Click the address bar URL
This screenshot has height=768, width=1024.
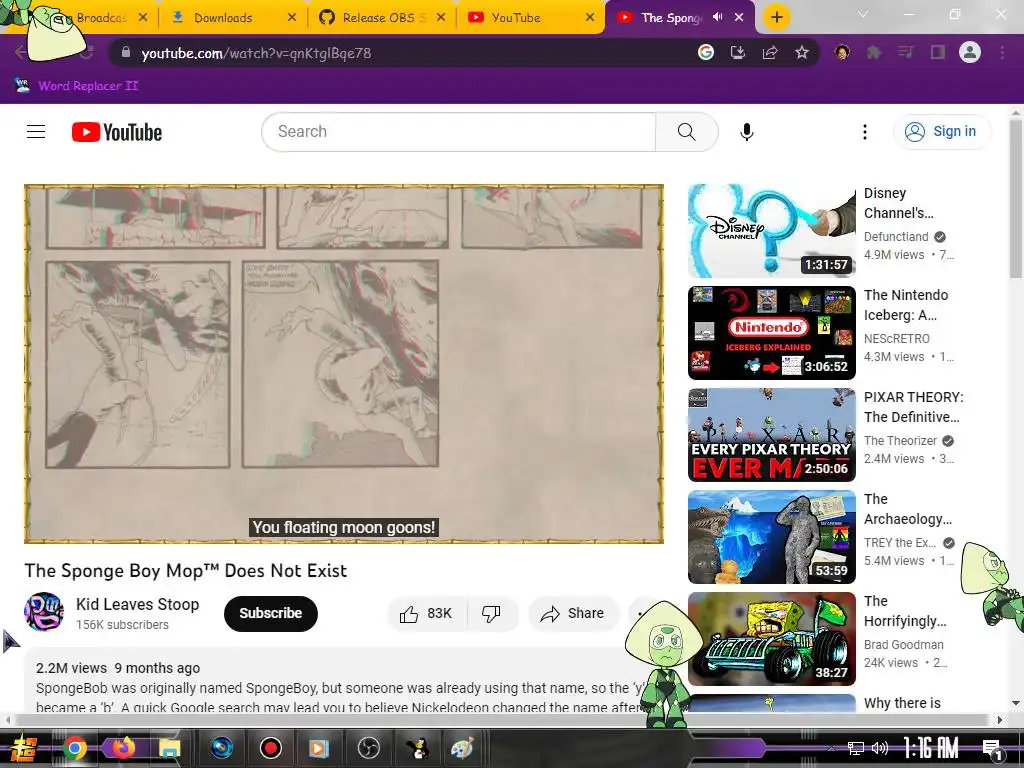(256, 53)
